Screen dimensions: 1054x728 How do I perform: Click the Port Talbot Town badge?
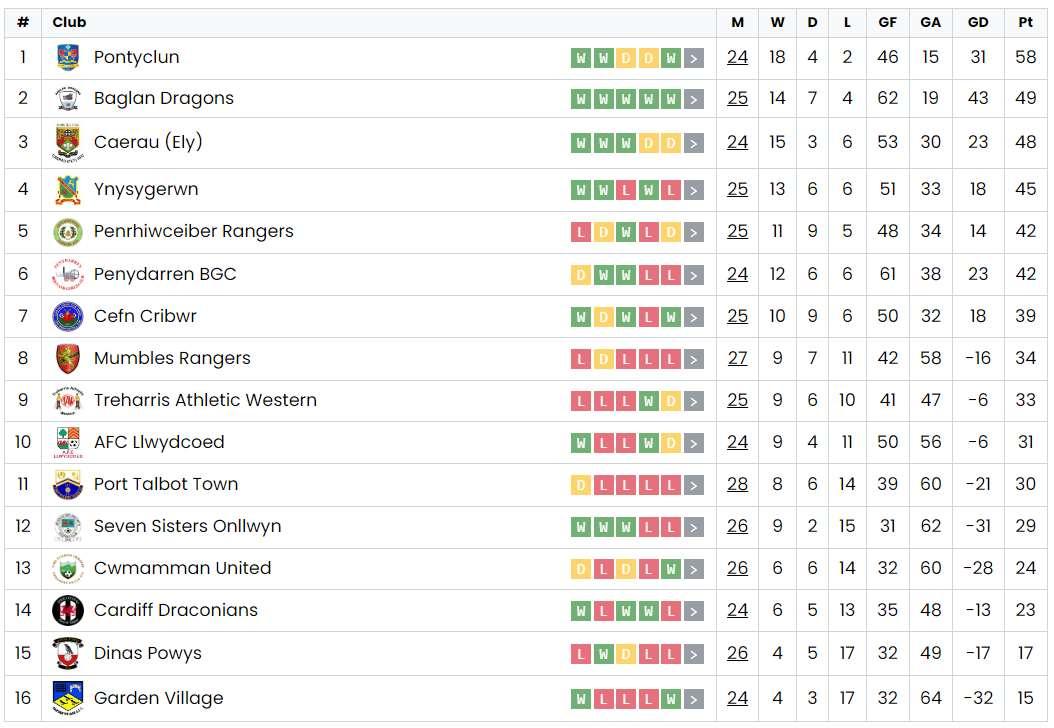click(68, 485)
